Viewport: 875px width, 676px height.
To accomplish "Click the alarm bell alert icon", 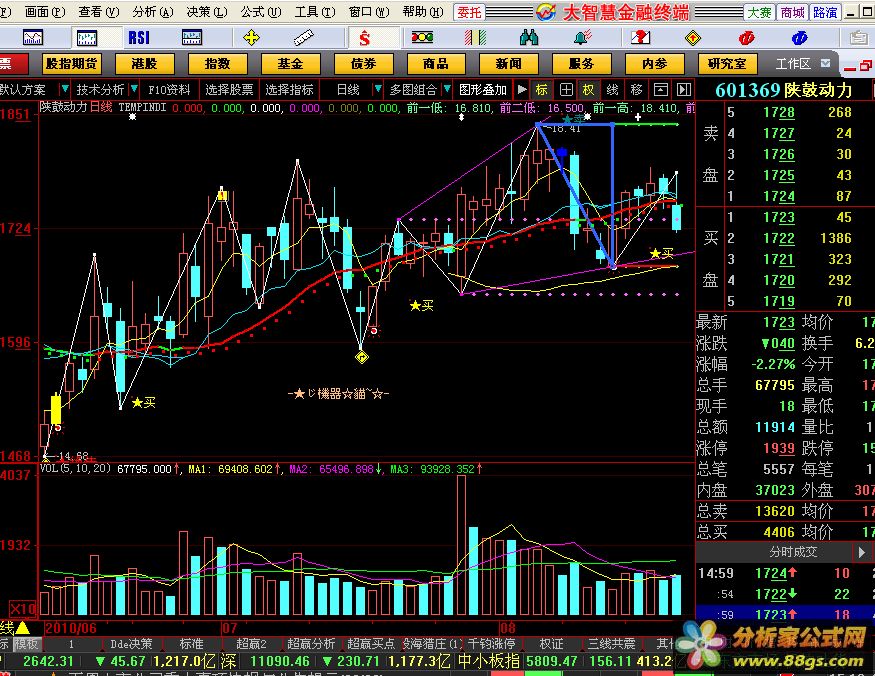I will (583, 37).
